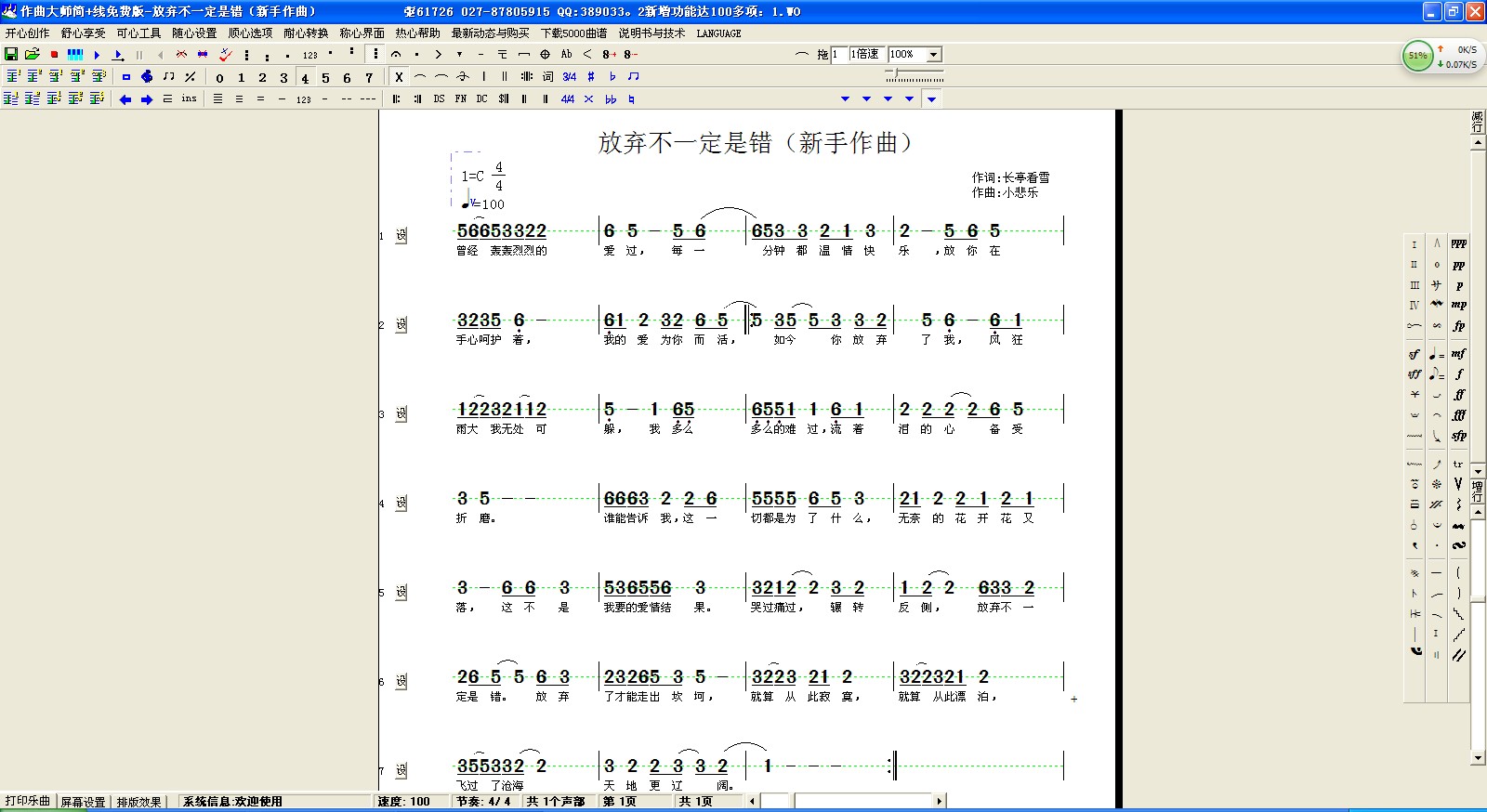Select the pianissimo pp dynamic marking
This screenshot has width=1487, height=812.
click(x=1458, y=265)
